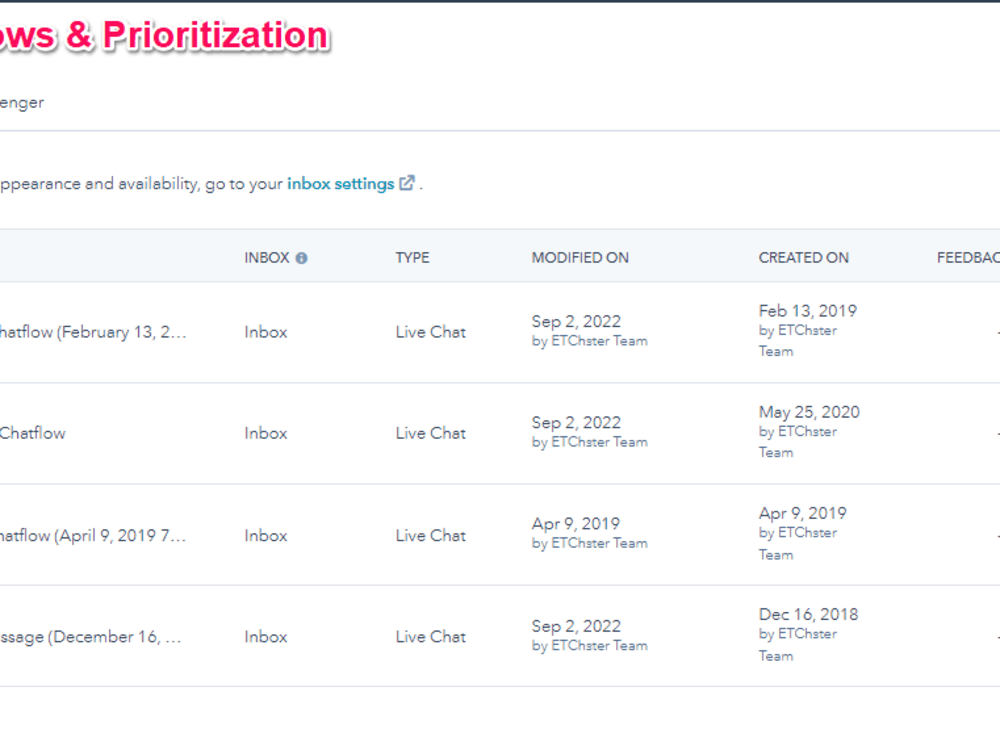Click Feb 13, 2019 created date
Screen dimensions: 1000x750
(x=807, y=311)
